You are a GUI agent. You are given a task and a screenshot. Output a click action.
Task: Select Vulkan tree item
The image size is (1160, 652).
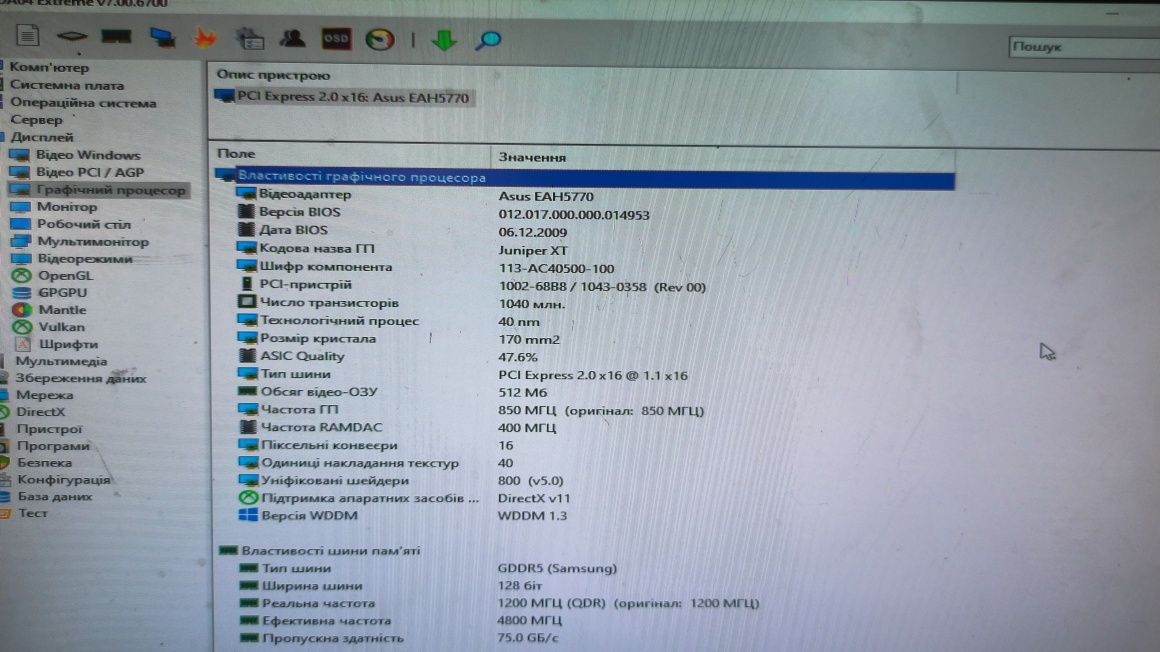(x=61, y=326)
